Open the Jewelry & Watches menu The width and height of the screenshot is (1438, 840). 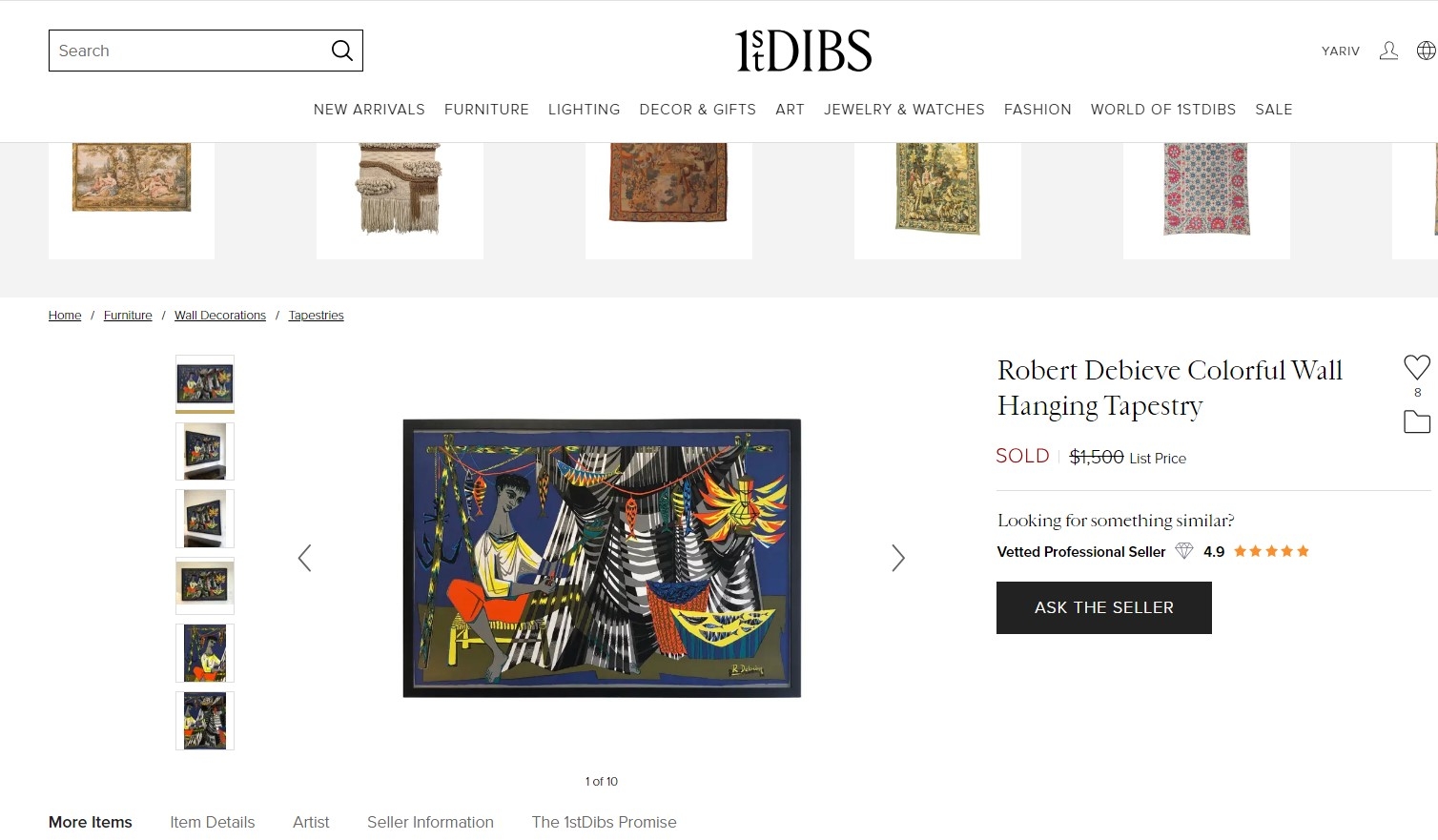pyautogui.click(x=904, y=110)
